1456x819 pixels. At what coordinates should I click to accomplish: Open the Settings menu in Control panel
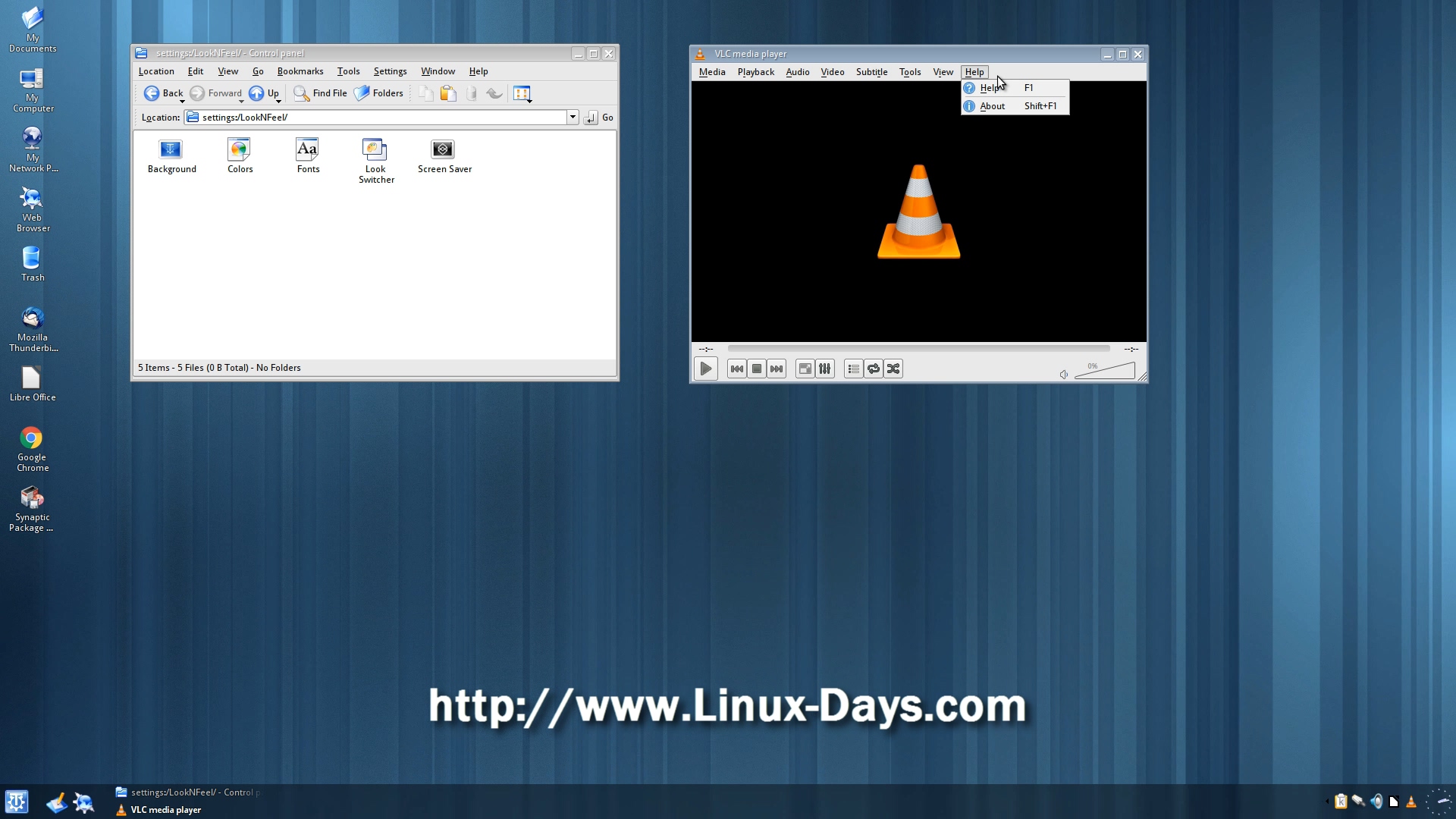[390, 71]
